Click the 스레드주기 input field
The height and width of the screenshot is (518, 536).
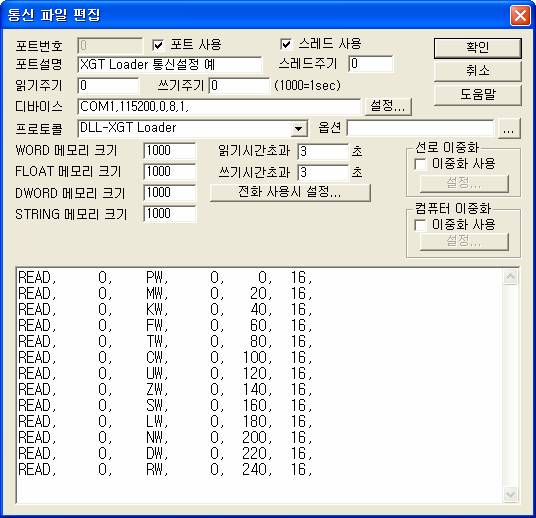(x=371, y=64)
